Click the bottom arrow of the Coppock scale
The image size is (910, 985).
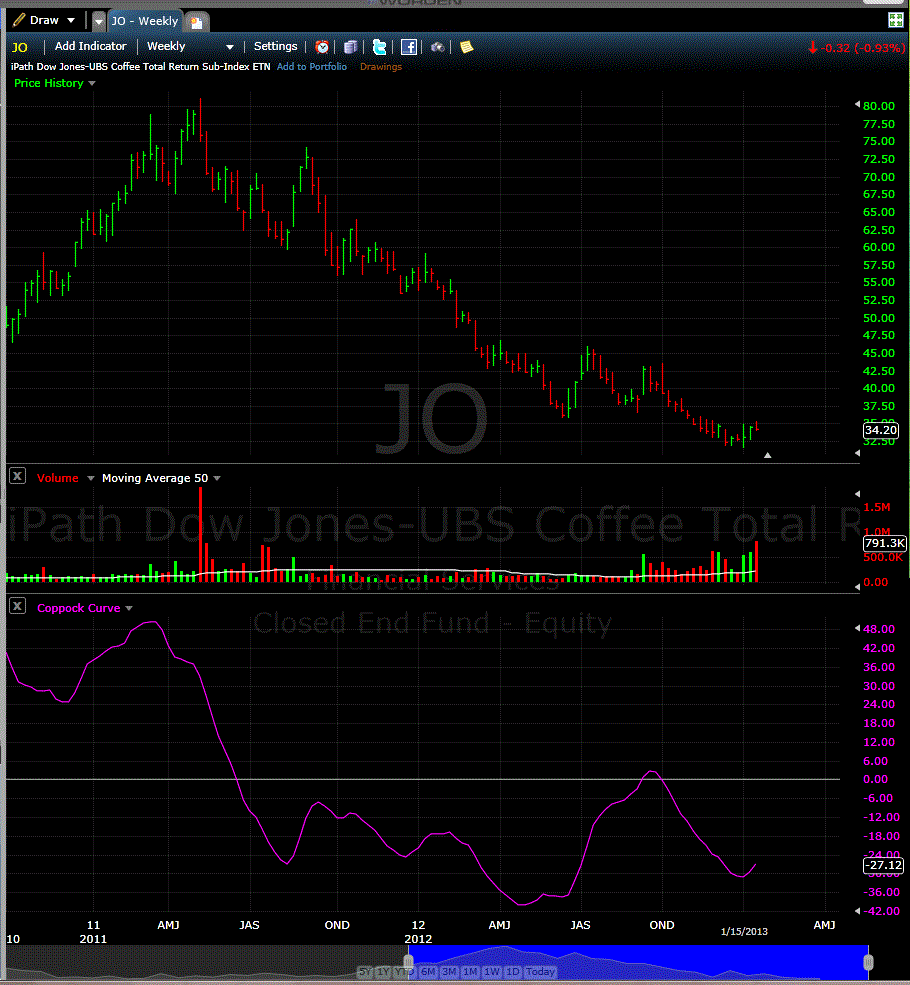pos(857,911)
